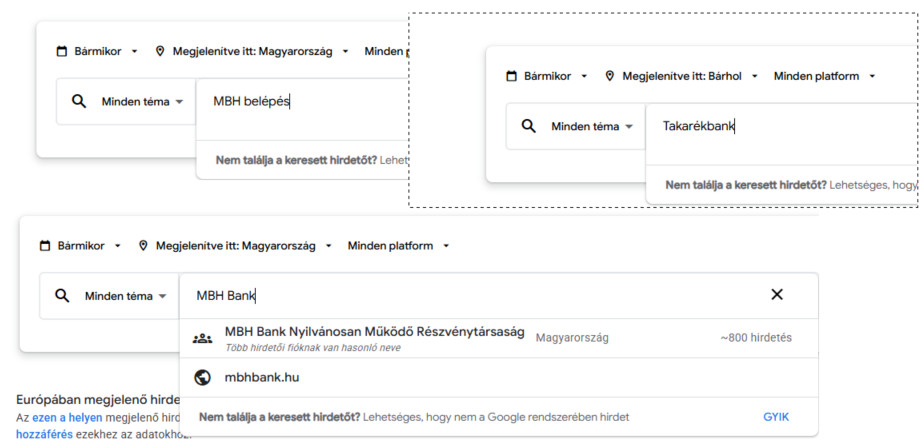Click calendar icon in MBH Bank panel
This screenshot has height=448, width=923.
45,245
